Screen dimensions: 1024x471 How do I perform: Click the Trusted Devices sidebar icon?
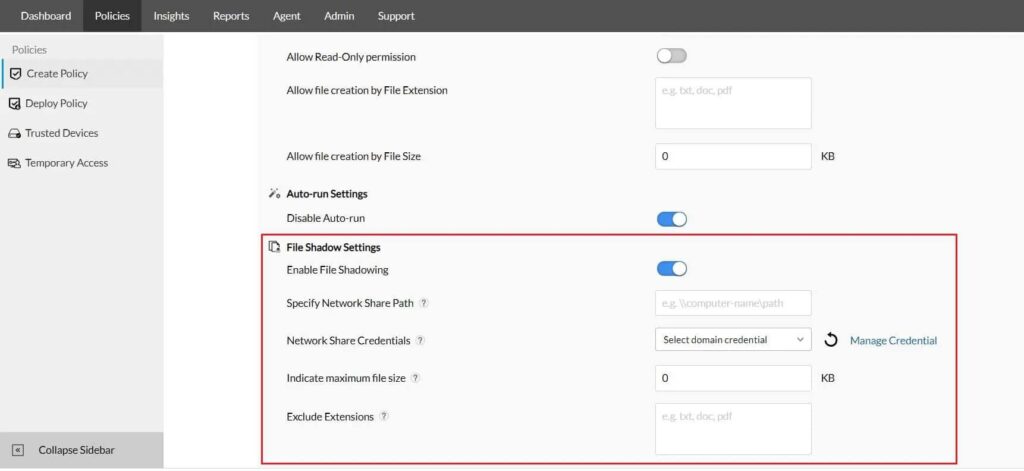pos(14,133)
